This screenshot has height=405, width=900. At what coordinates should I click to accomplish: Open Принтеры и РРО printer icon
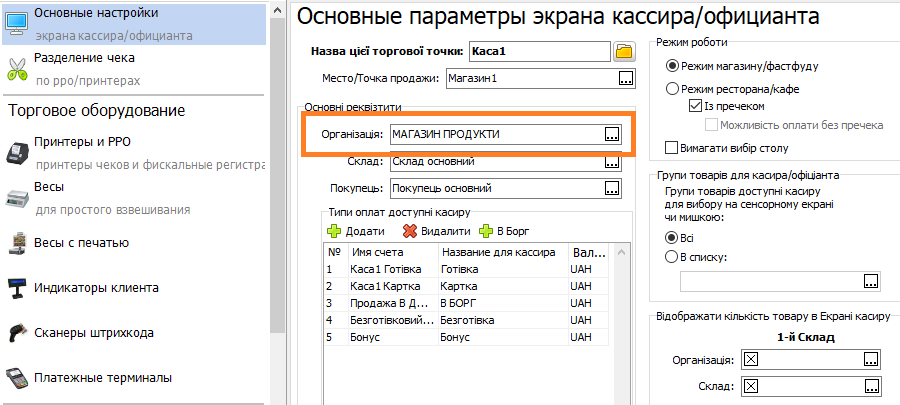tap(17, 153)
